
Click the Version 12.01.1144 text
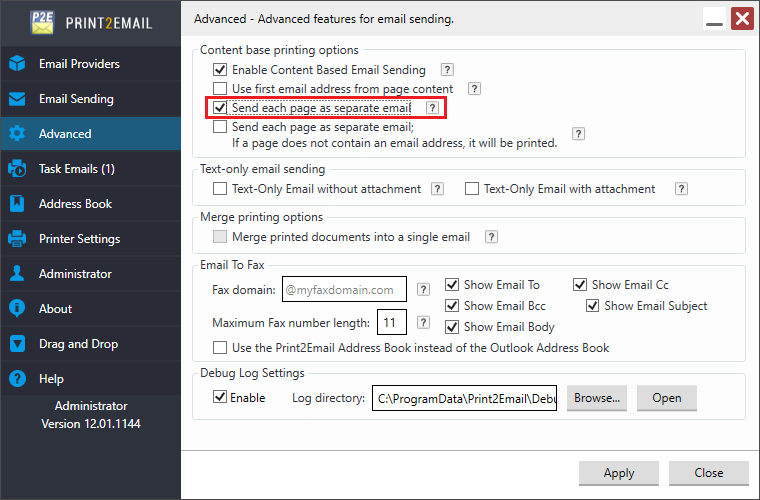coord(91,423)
